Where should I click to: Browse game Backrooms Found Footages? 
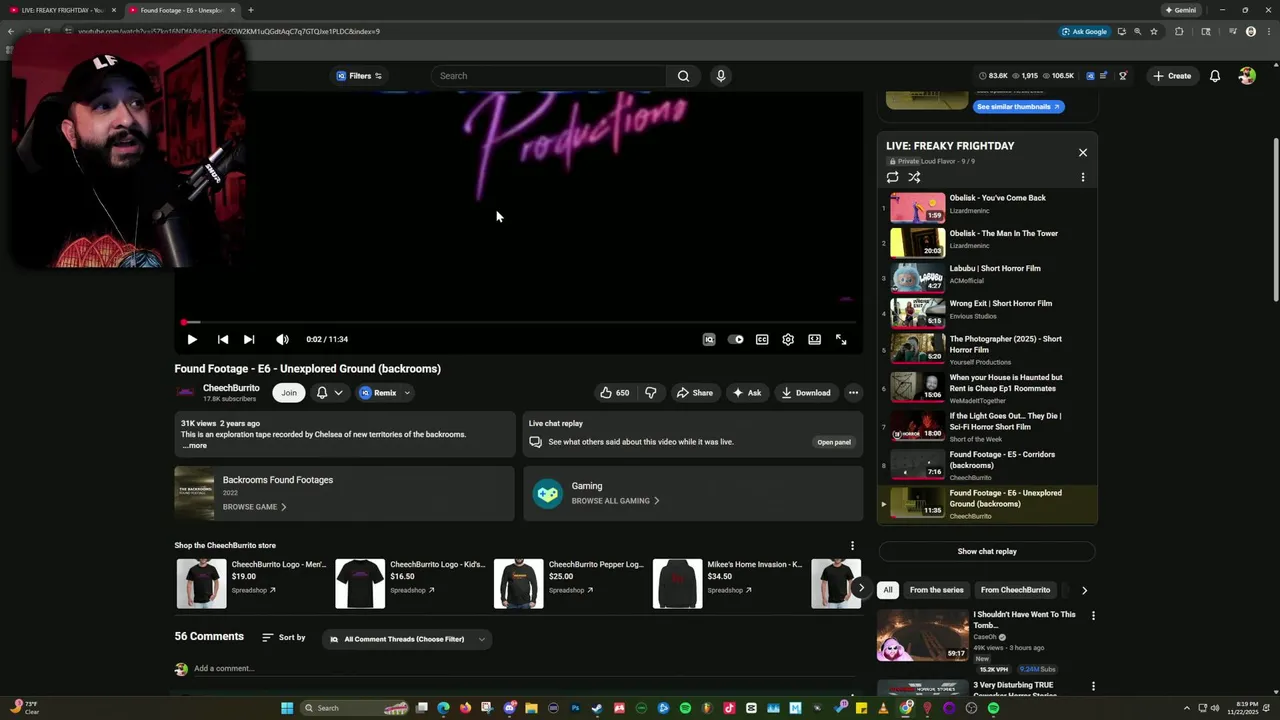[254, 507]
